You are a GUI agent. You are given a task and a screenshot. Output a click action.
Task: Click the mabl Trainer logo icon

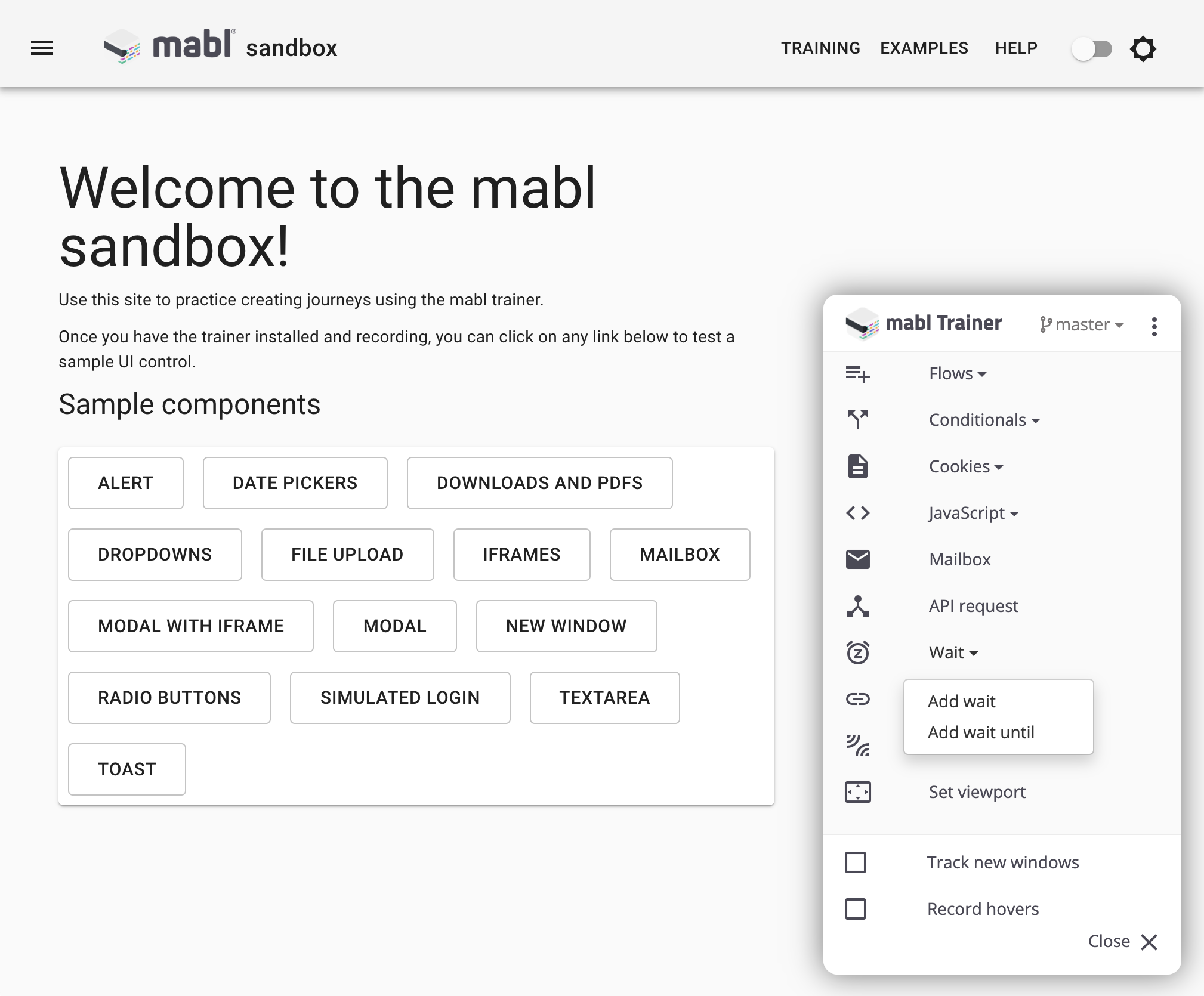862,324
